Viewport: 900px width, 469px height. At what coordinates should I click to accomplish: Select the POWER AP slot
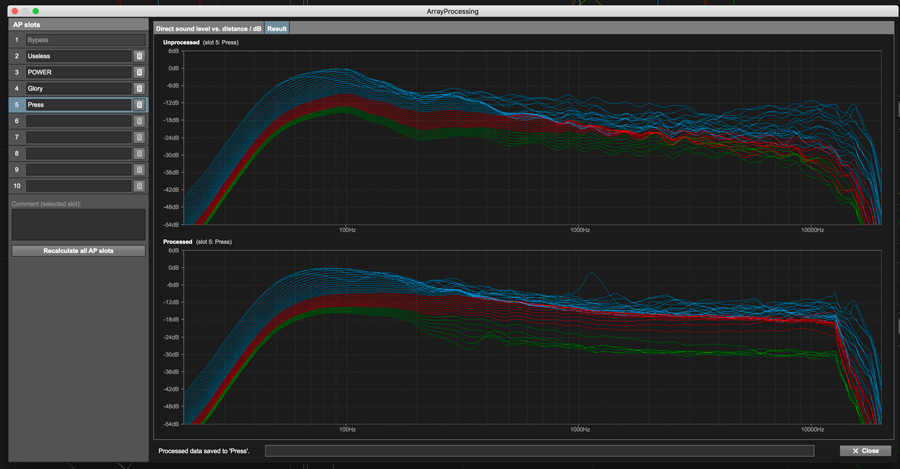click(79, 72)
